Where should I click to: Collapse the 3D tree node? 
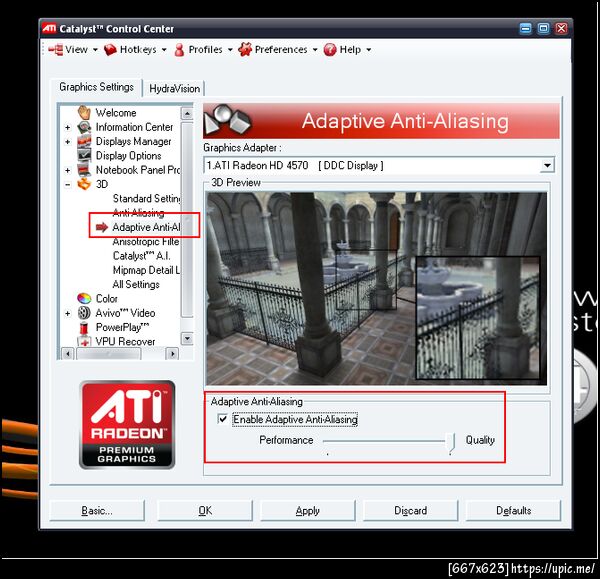[68, 184]
